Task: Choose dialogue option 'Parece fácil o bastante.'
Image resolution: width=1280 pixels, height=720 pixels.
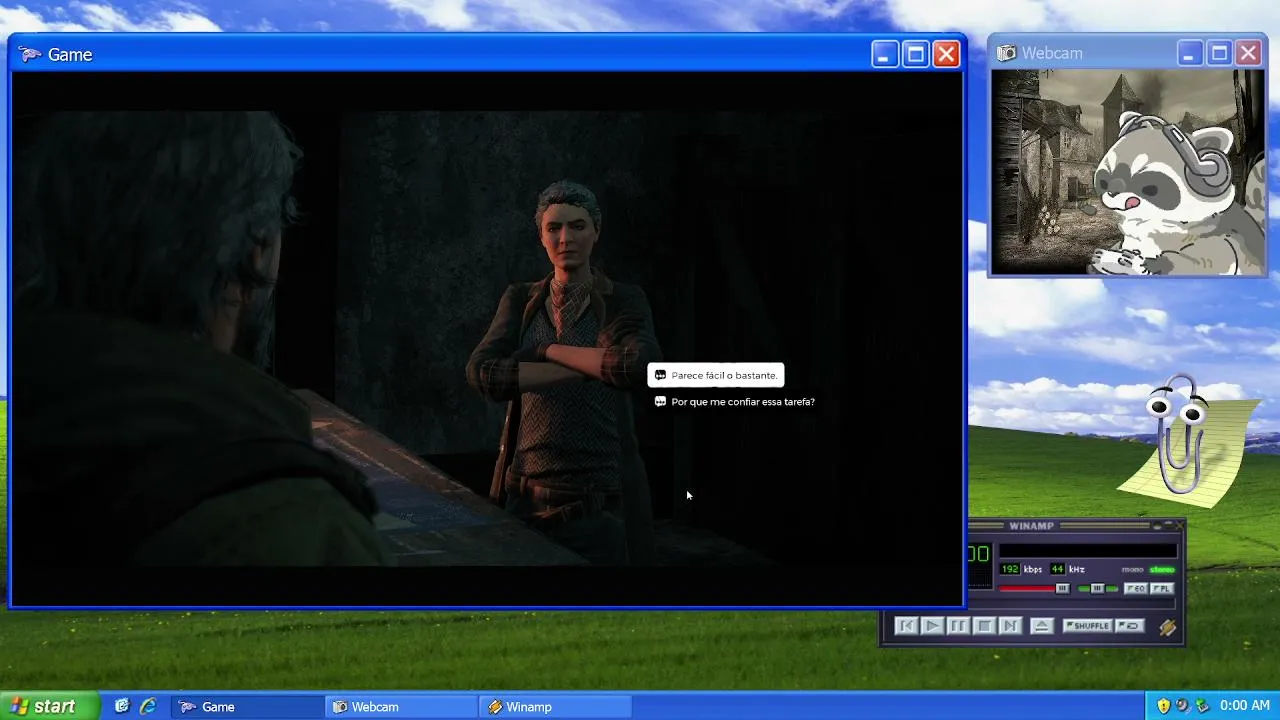Action: coord(715,375)
